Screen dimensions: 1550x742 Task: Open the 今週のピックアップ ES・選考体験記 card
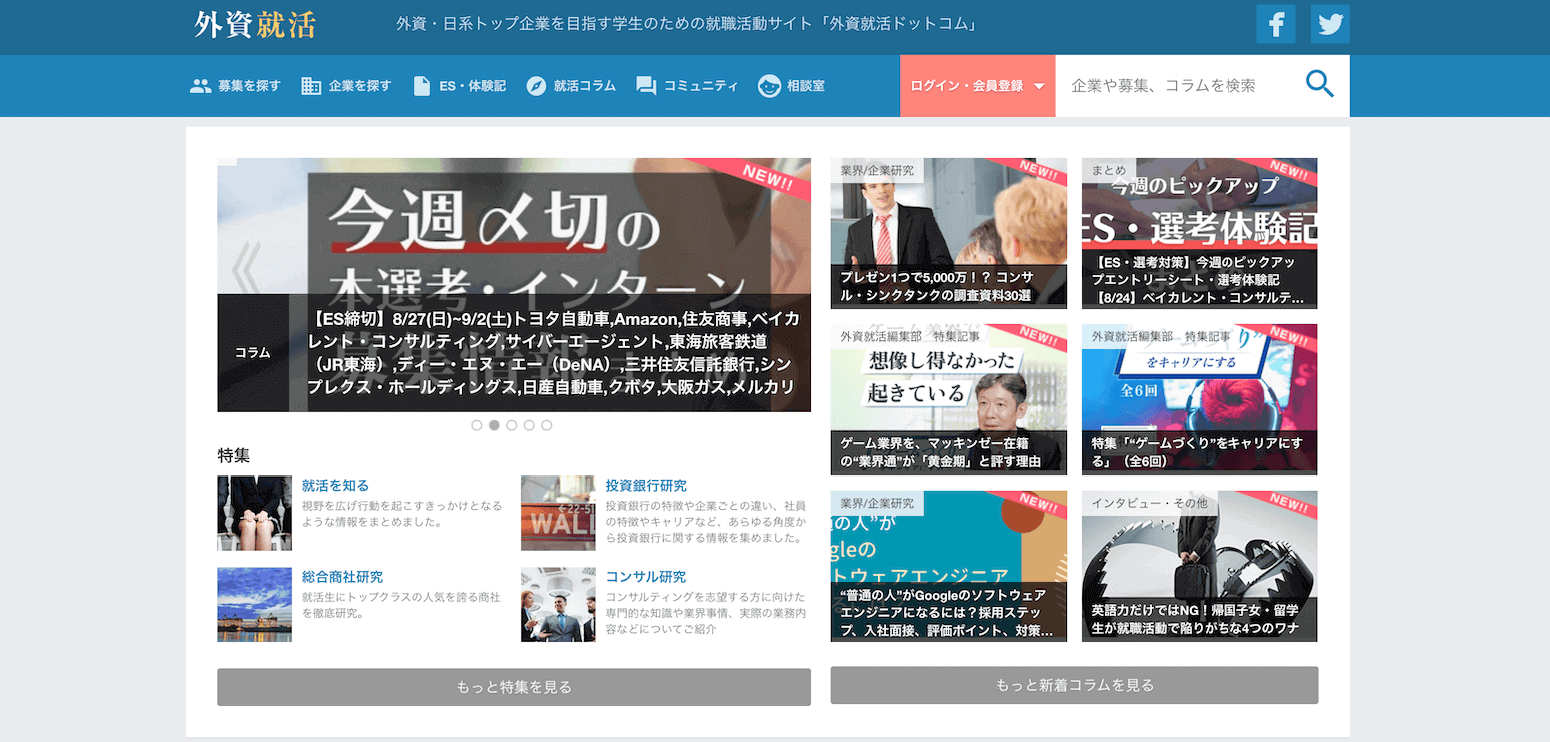[1200, 233]
